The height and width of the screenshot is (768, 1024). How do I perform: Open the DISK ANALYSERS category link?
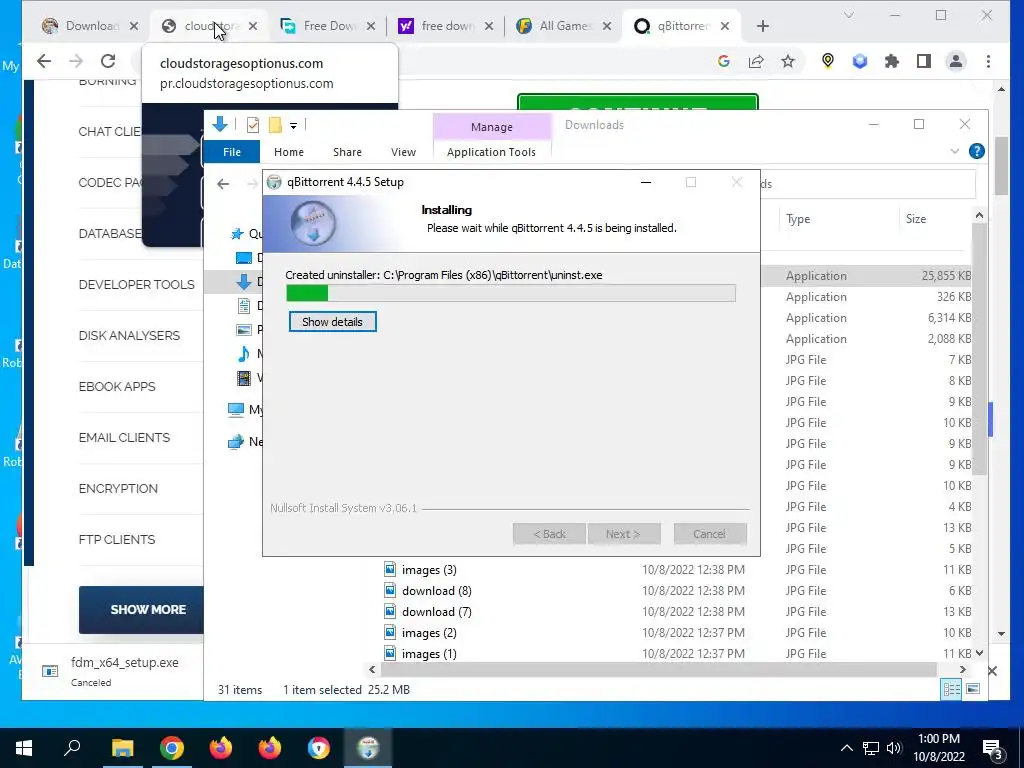point(129,336)
